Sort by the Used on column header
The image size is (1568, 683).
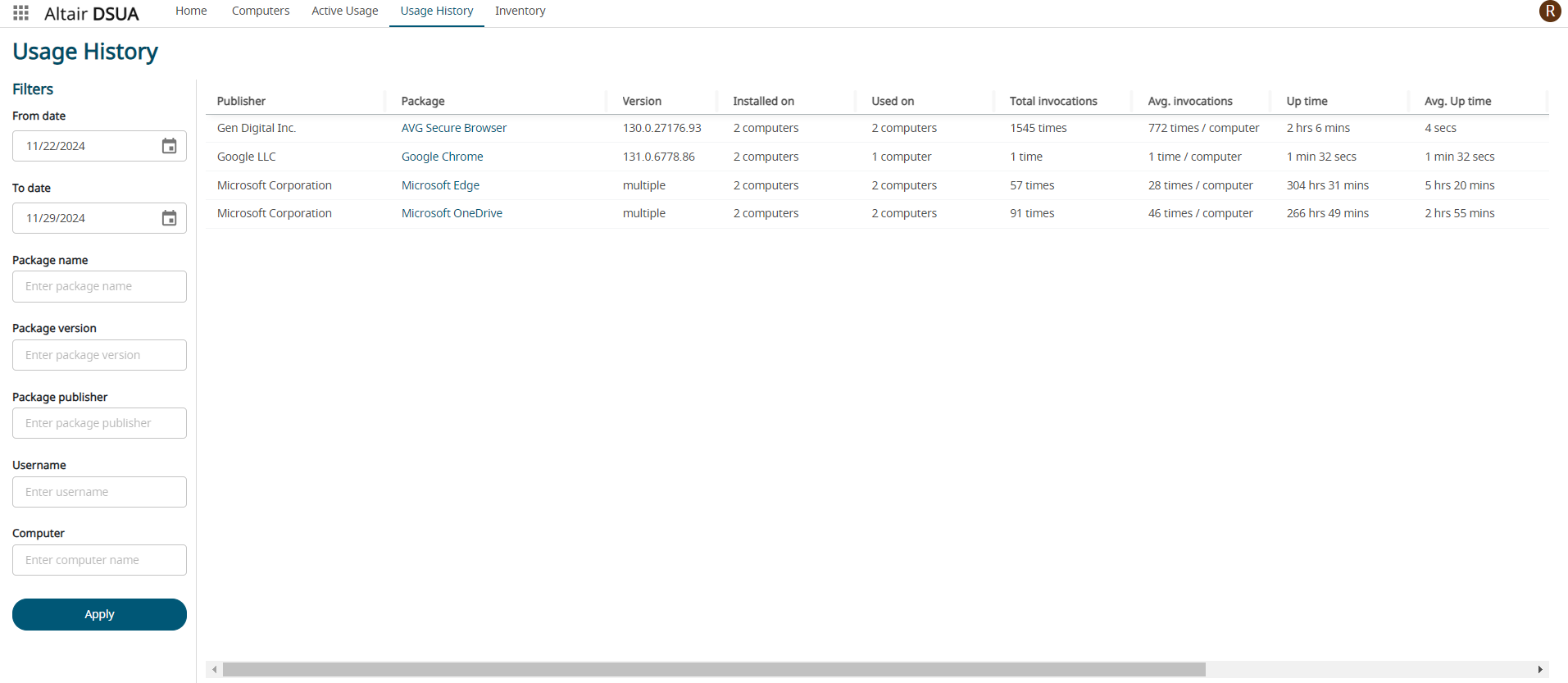[893, 102]
